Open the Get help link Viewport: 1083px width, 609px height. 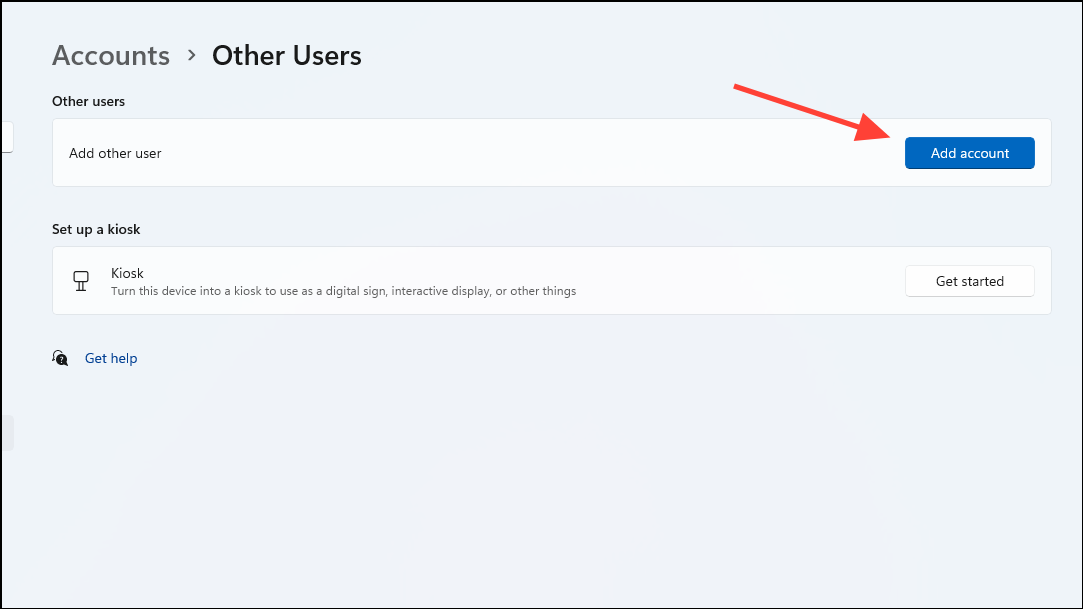pos(111,358)
